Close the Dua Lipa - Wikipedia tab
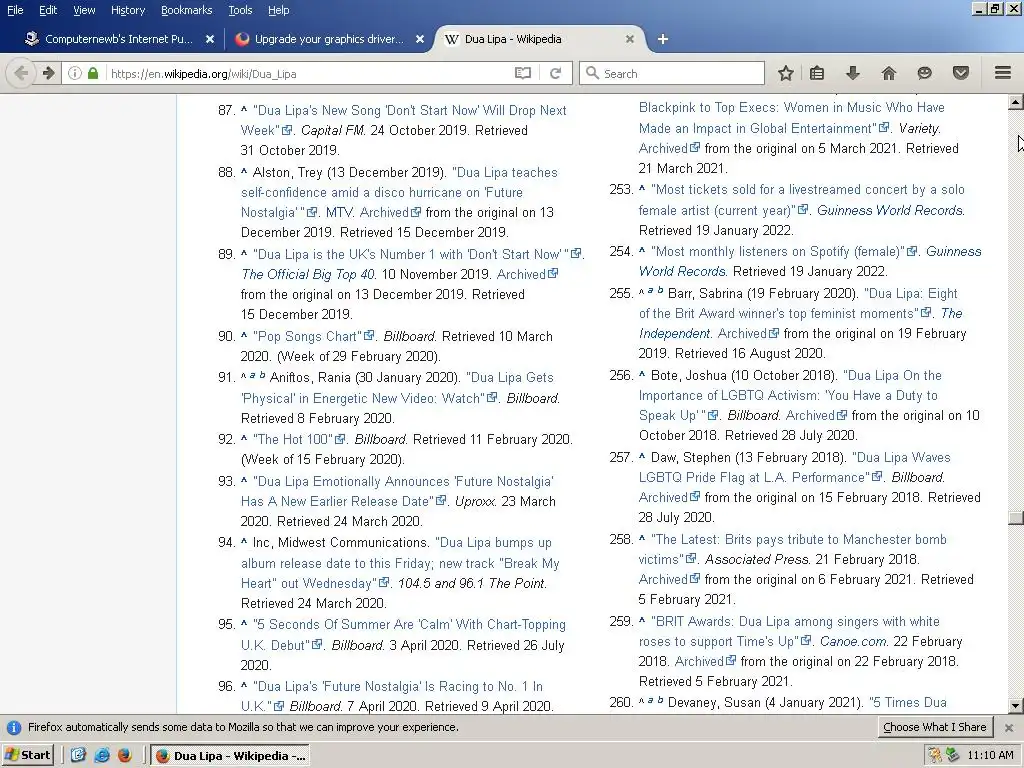Image resolution: width=1024 pixels, height=768 pixels. [630, 39]
